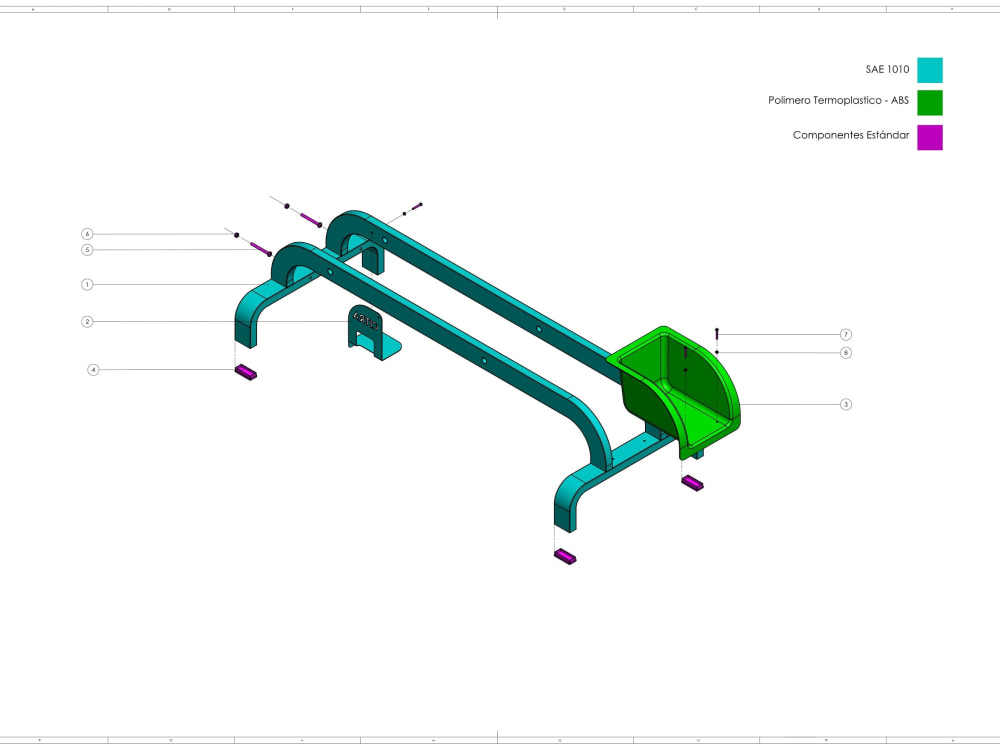Click the green ABS legend swatch

pos(928,103)
